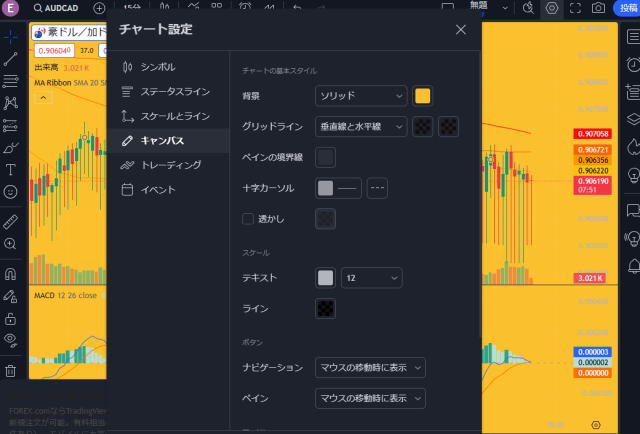Viewport: 640px width, 434px height.
Task: Open the ペインの境界線 color swatch
Action: pos(325,158)
